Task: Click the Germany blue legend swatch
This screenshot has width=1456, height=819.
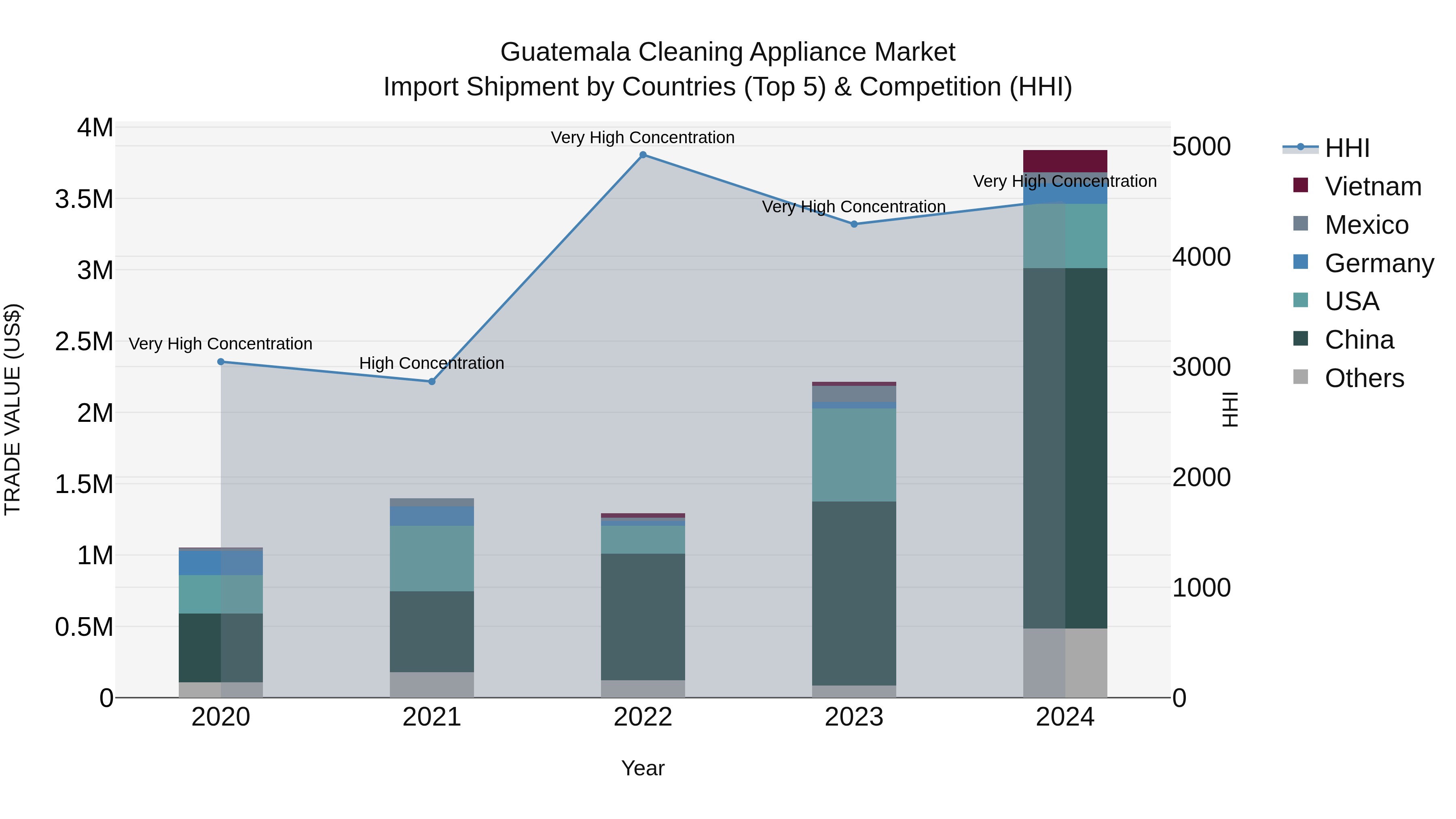Action: coord(1301,262)
